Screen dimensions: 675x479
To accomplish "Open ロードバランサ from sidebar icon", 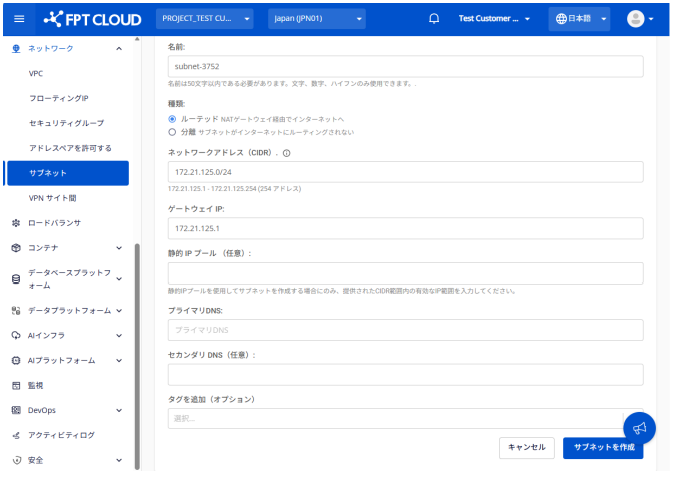I will 16,223.
